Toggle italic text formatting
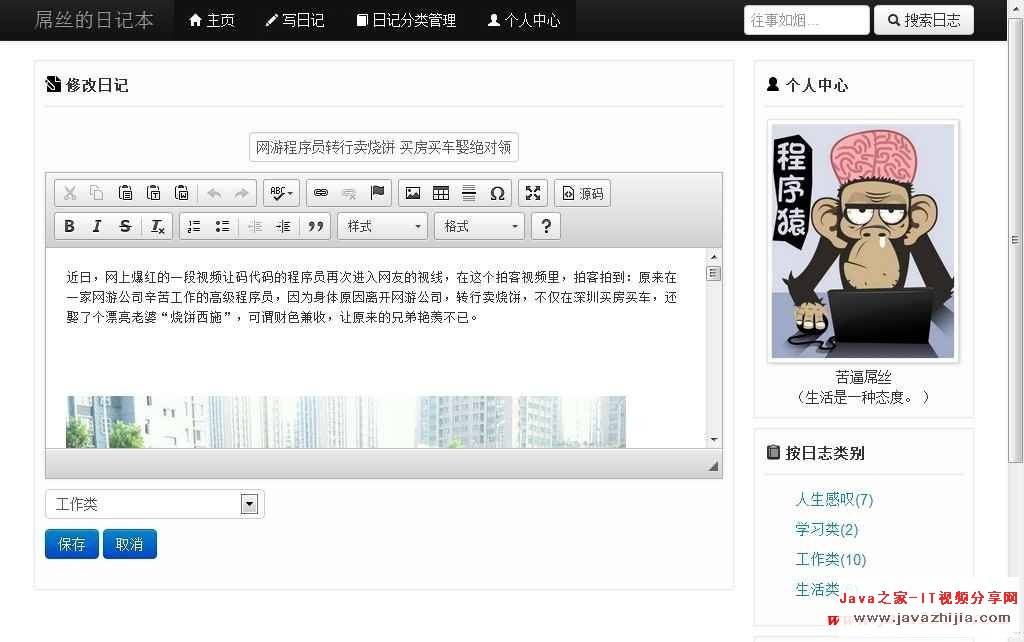Screen dimensions: 1024x642 [97, 226]
